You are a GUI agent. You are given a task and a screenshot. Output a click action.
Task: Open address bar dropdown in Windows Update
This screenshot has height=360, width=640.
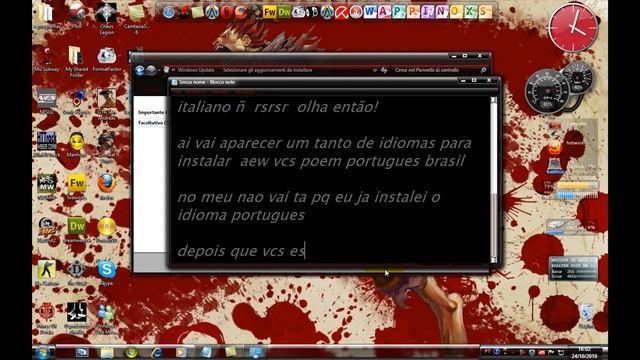(x=375, y=70)
